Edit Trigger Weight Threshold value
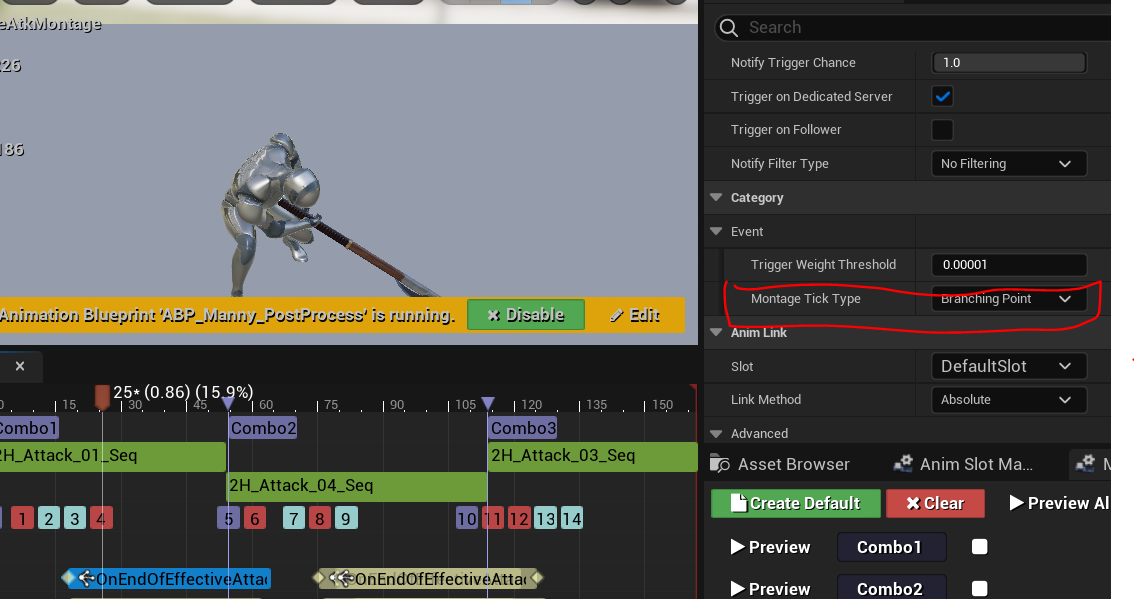The width and height of the screenshot is (1134, 599). tap(1009, 265)
